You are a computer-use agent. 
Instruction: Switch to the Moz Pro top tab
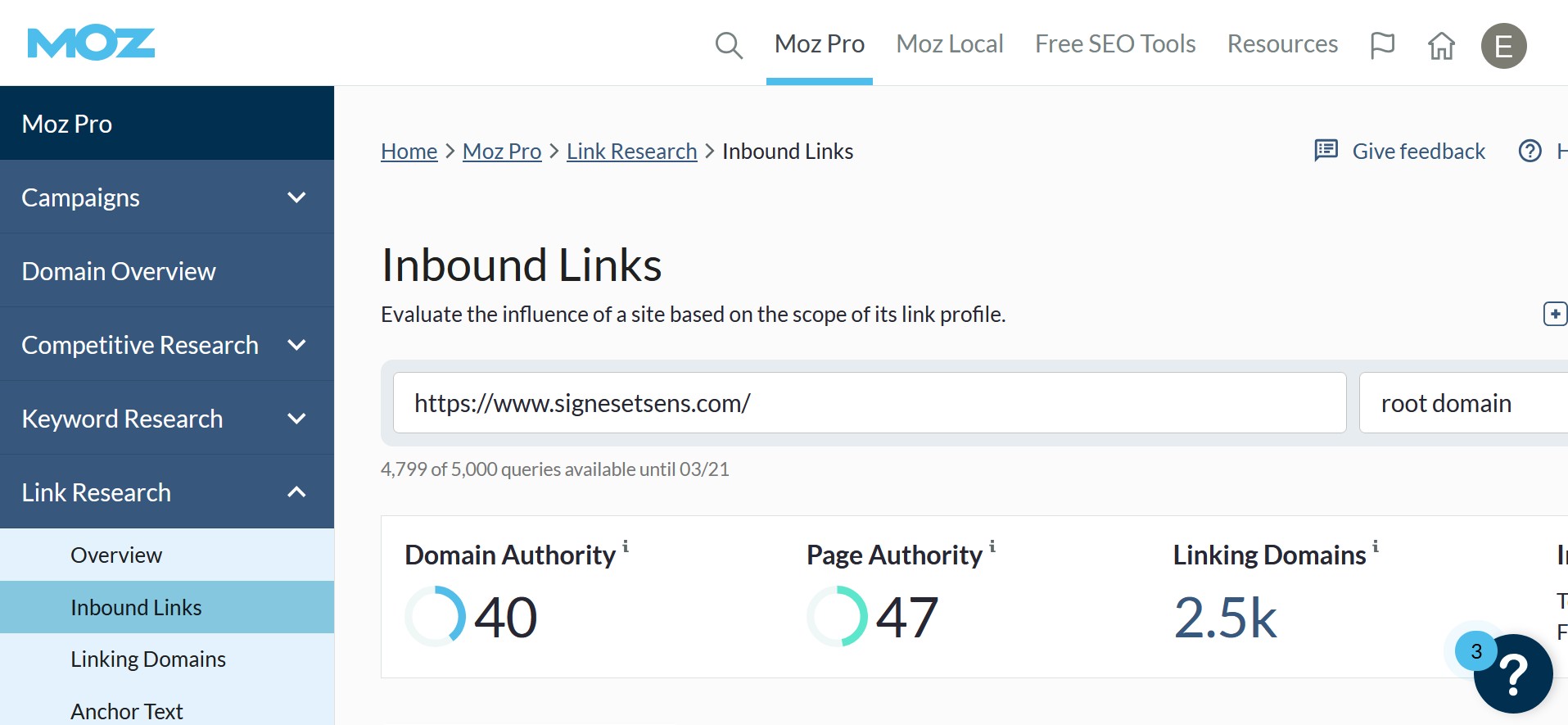820,43
